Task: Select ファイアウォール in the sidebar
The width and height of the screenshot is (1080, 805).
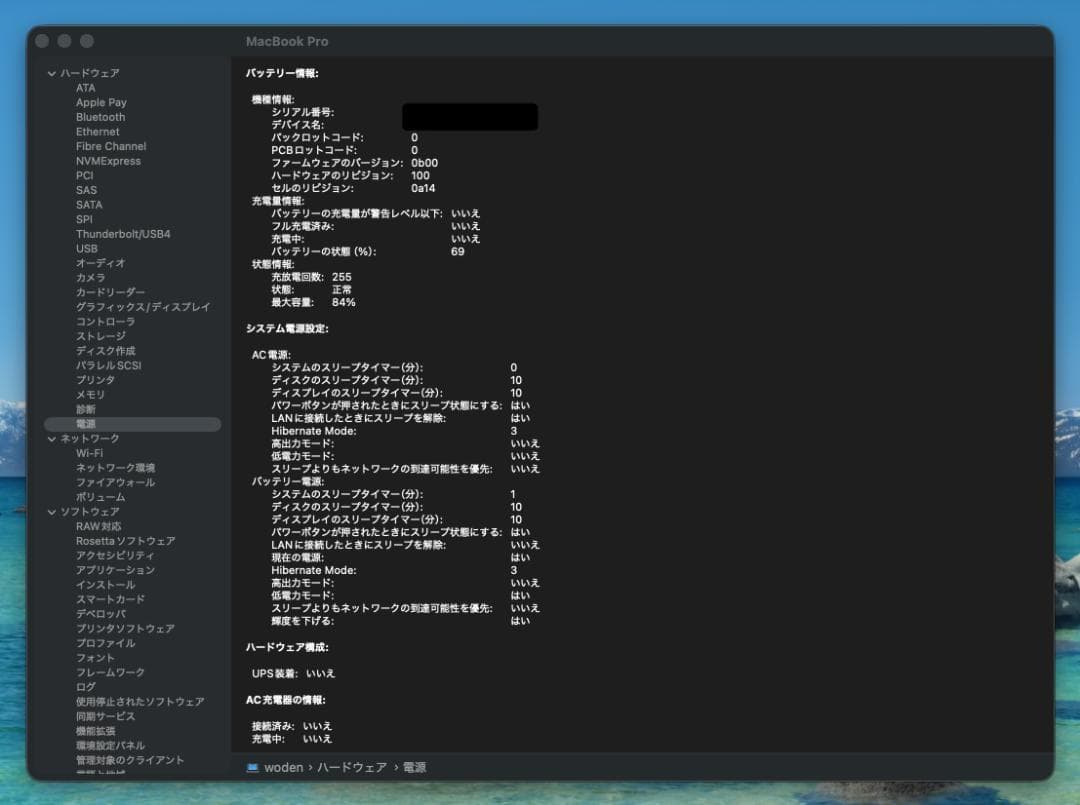Action: (115, 483)
